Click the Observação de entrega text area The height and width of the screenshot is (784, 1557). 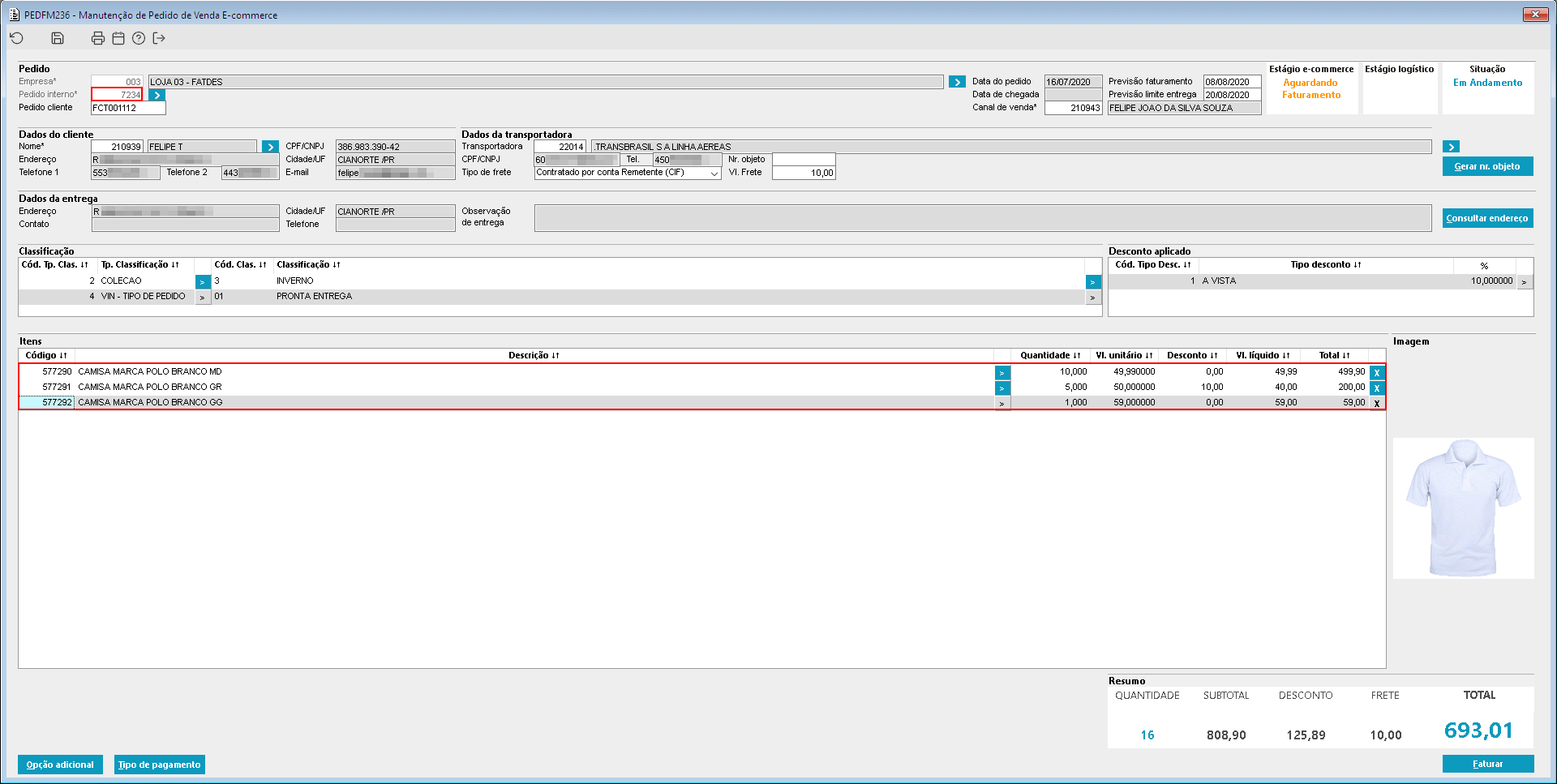pos(983,218)
